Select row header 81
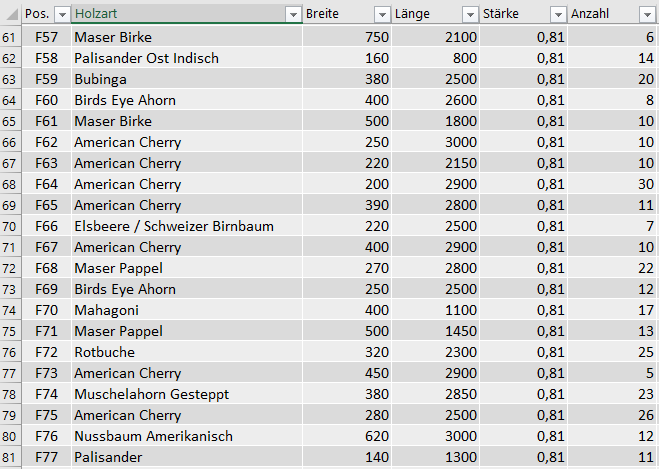The width and height of the screenshot is (659, 469). [x=10, y=457]
